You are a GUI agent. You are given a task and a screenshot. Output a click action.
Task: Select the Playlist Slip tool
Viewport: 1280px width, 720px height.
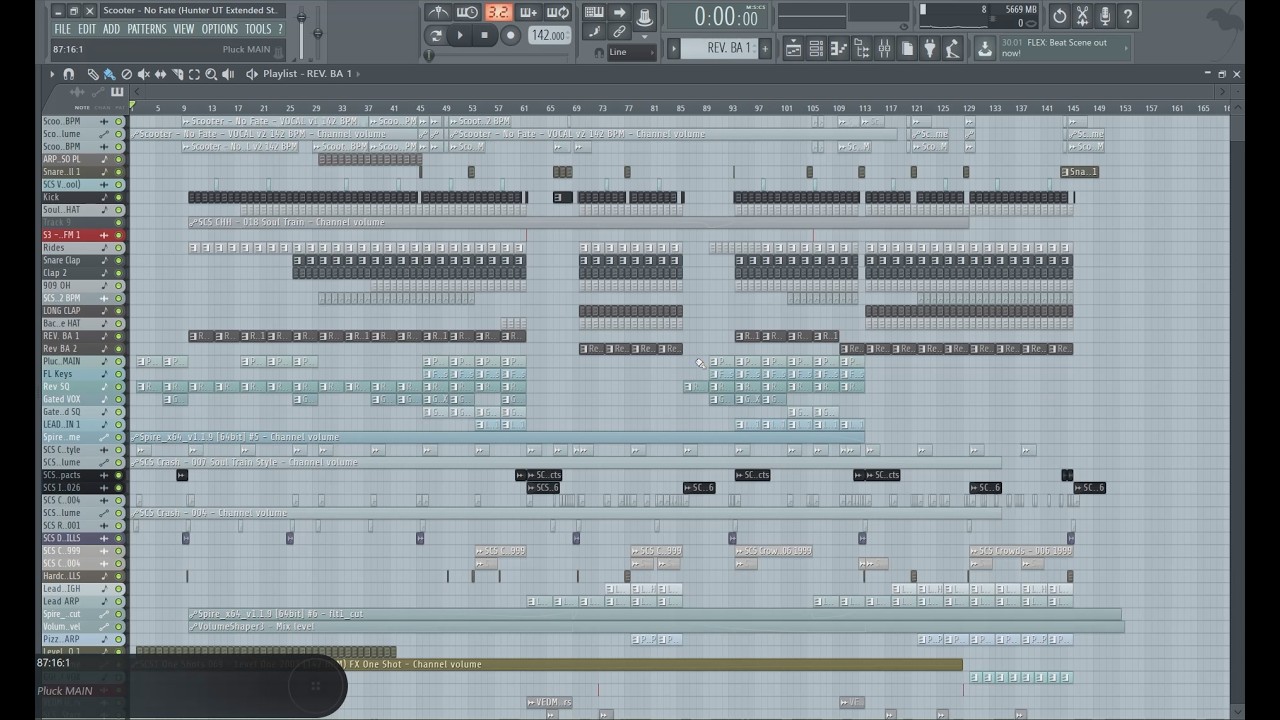pyautogui.click(x=160, y=74)
